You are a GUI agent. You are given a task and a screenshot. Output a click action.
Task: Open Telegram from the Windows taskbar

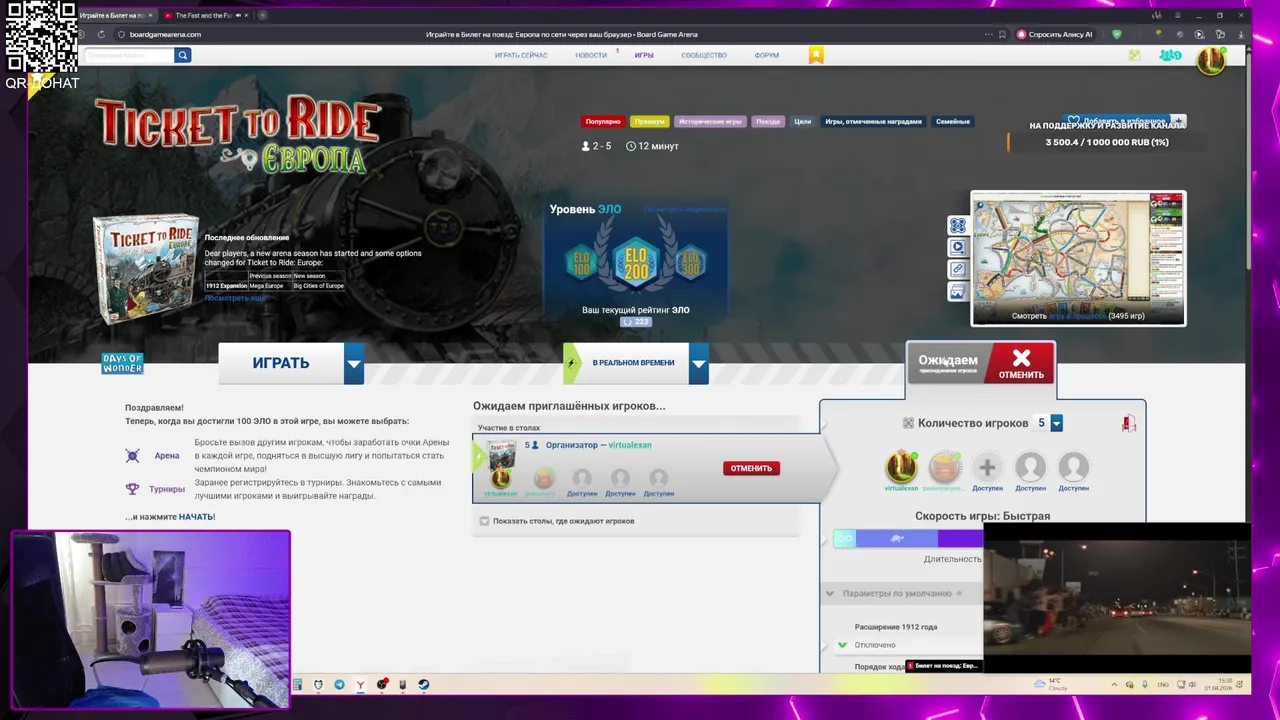[x=339, y=685]
